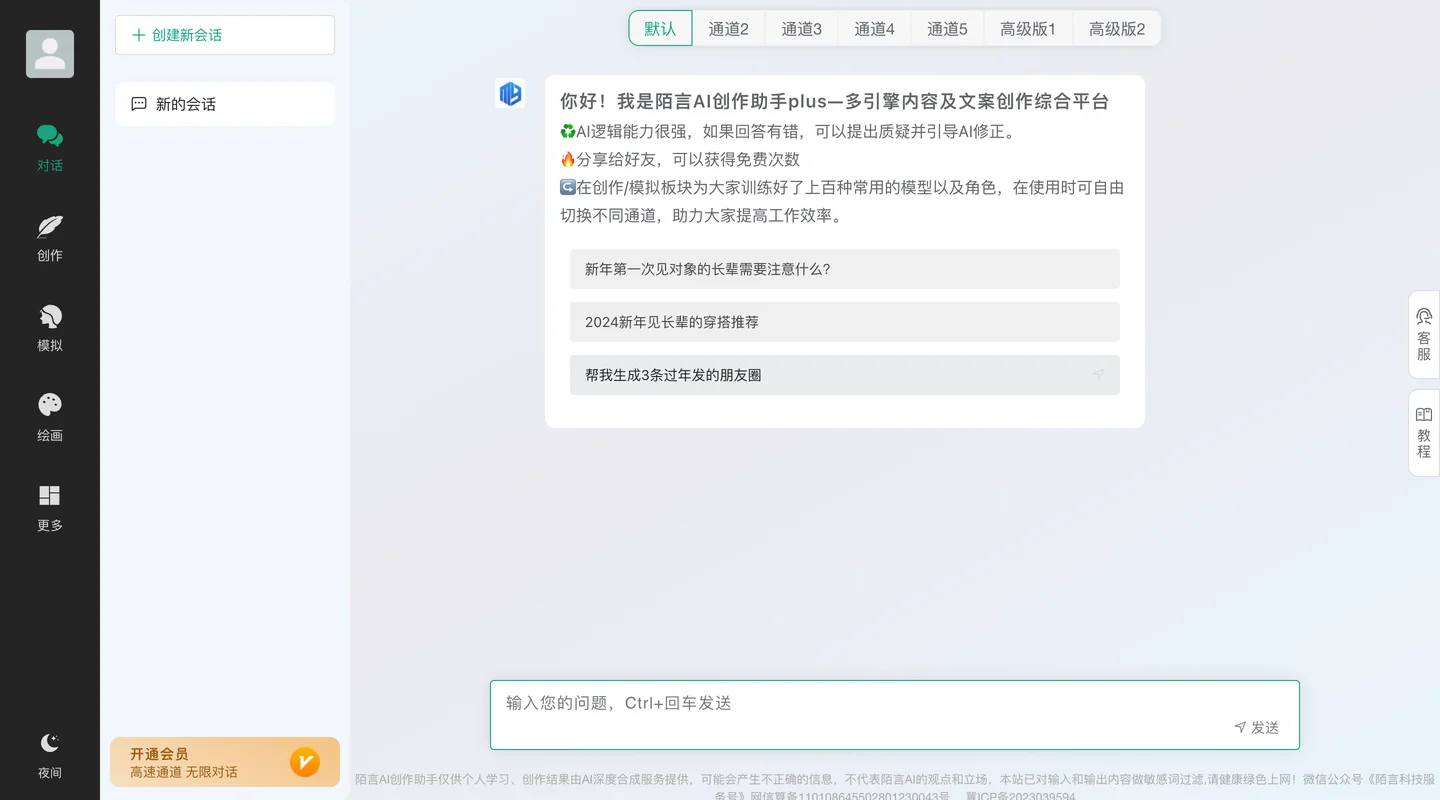Switch to the 通道2 channel
This screenshot has height=800, width=1440.
pyautogui.click(x=729, y=28)
